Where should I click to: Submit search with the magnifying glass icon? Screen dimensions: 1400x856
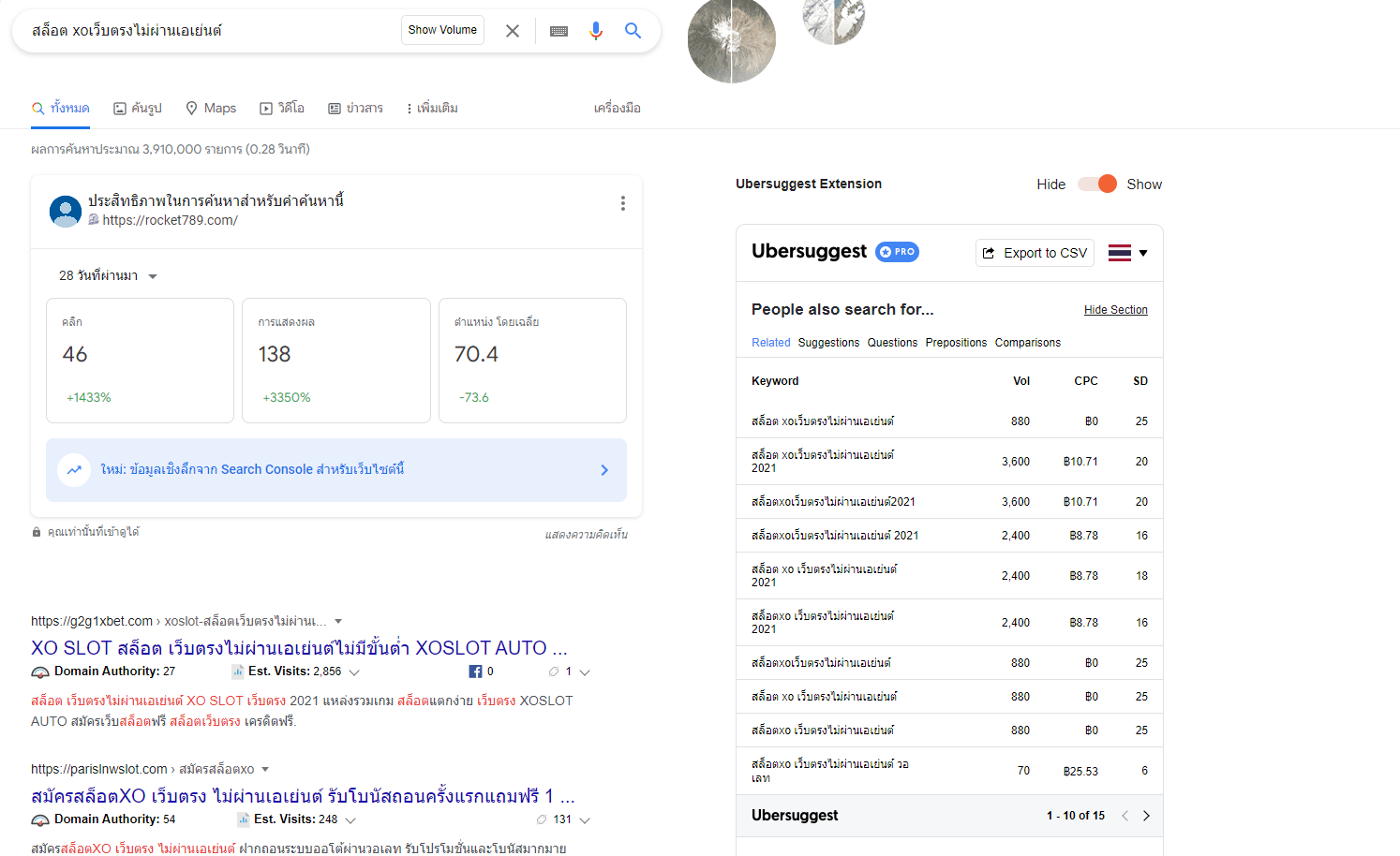pyautogui.click(x=633, y=31)
